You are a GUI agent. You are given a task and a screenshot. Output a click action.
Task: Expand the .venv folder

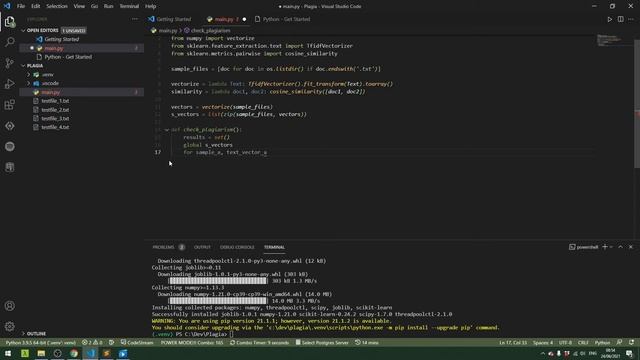(x=48, y=75)
